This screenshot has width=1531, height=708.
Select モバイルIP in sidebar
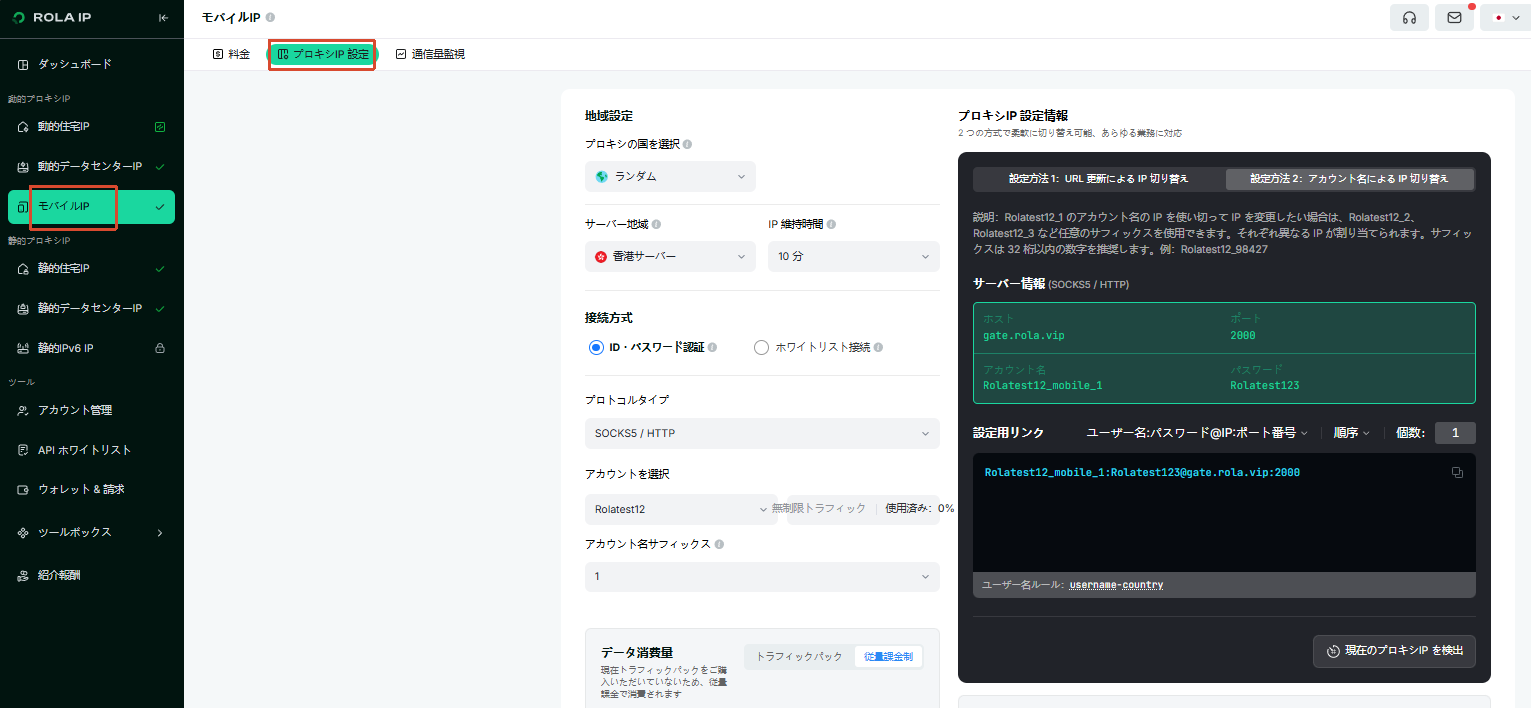click(91, 207)
